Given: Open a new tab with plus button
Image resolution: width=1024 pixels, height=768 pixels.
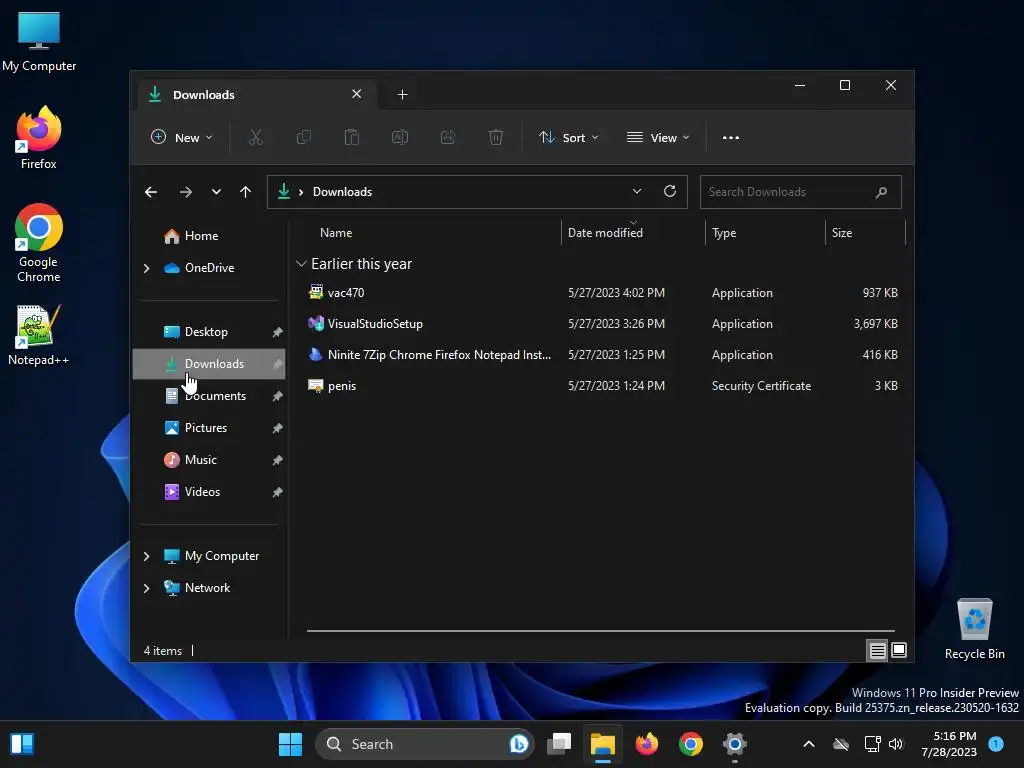Looking at the screenshot, I should point(402,95).
